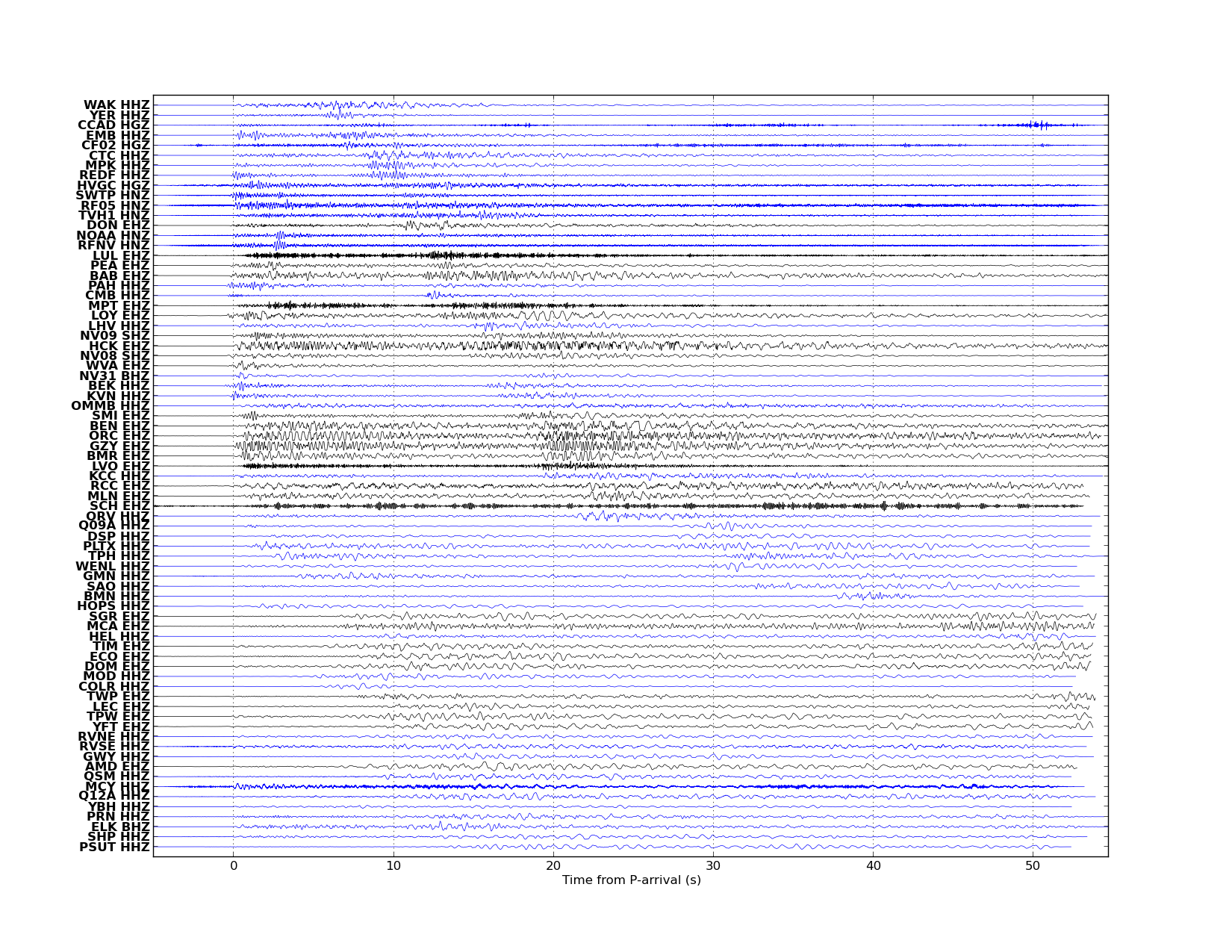Screen dimensions: 1232x952
Task: Select the PSUT HHZ station label
Action: pyautogui.click(x=114, y=847)
